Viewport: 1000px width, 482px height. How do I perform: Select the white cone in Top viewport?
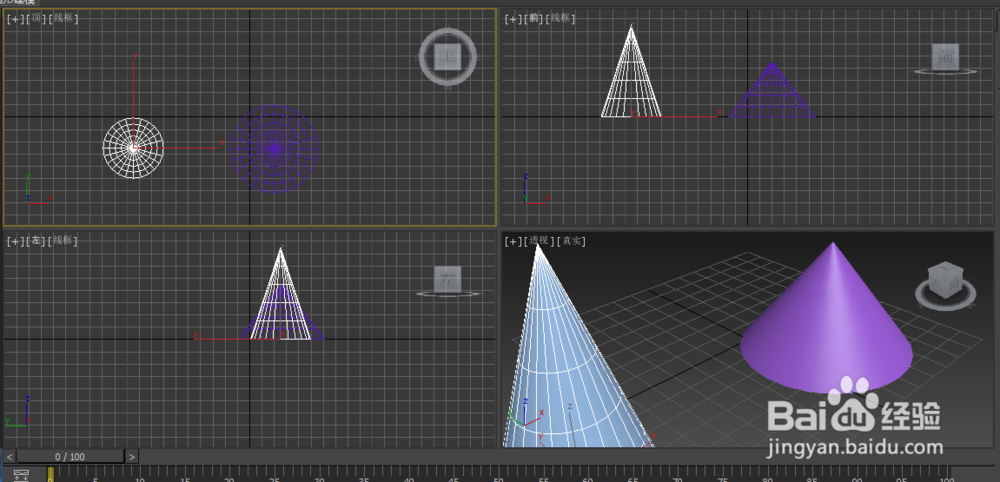pyautogui.click(x=133, y=148)
